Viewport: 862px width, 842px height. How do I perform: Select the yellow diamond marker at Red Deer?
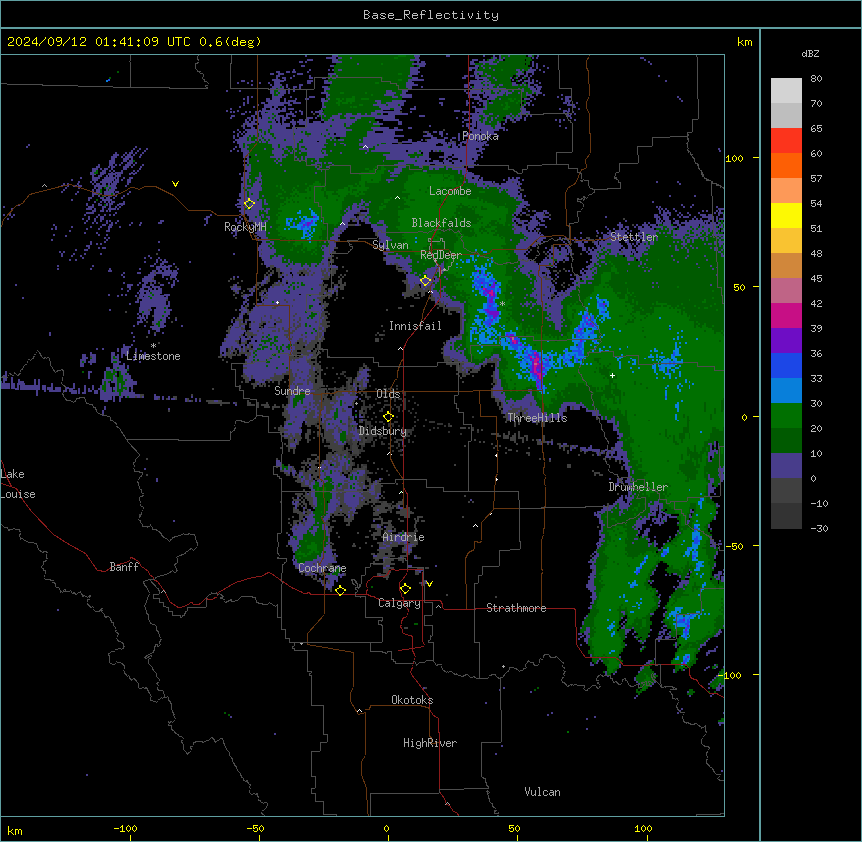(426, 281)
